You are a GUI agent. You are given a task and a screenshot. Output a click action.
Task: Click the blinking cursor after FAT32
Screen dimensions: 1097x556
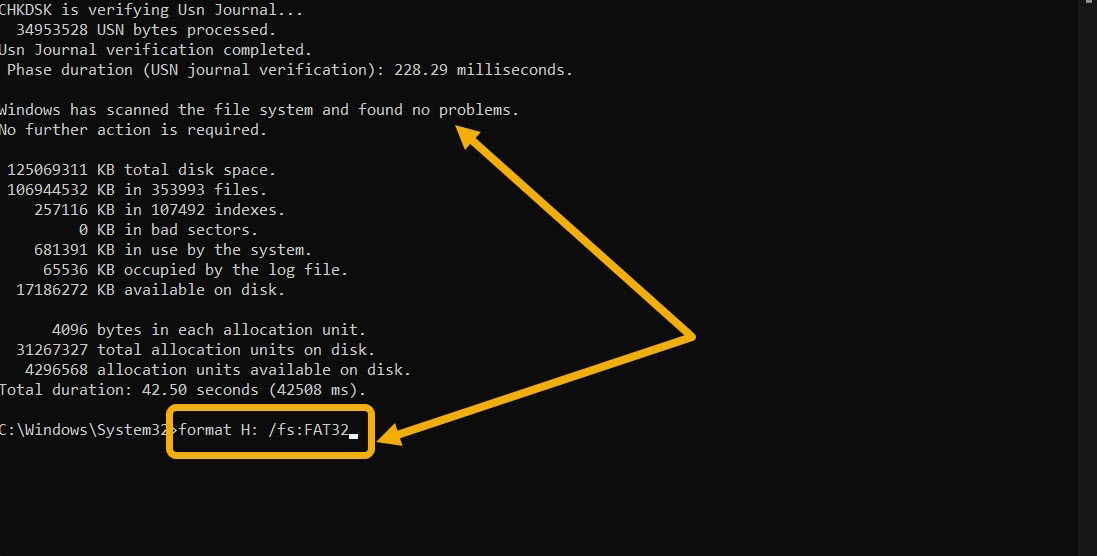353,436
